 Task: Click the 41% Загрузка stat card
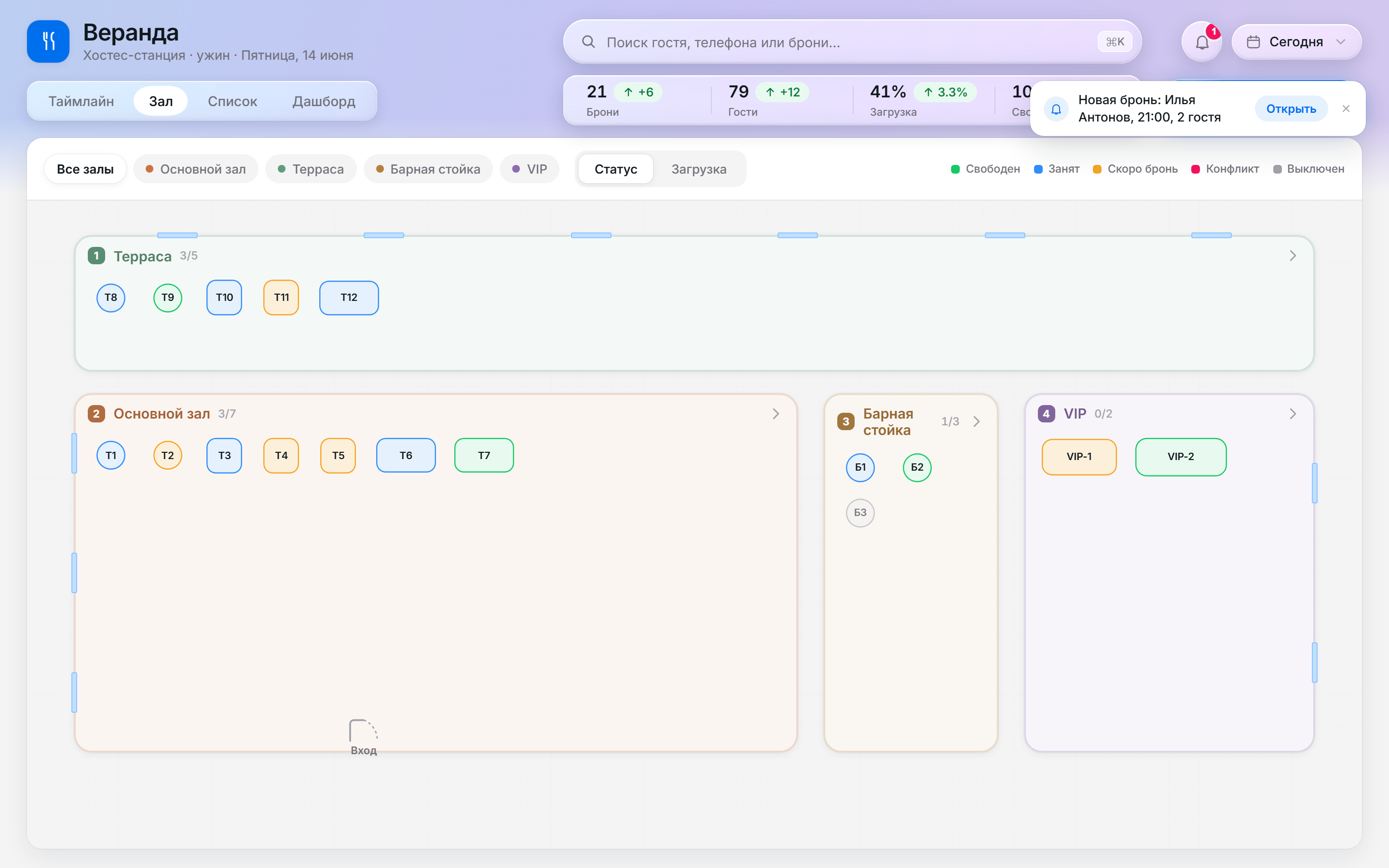coord(924,100)
